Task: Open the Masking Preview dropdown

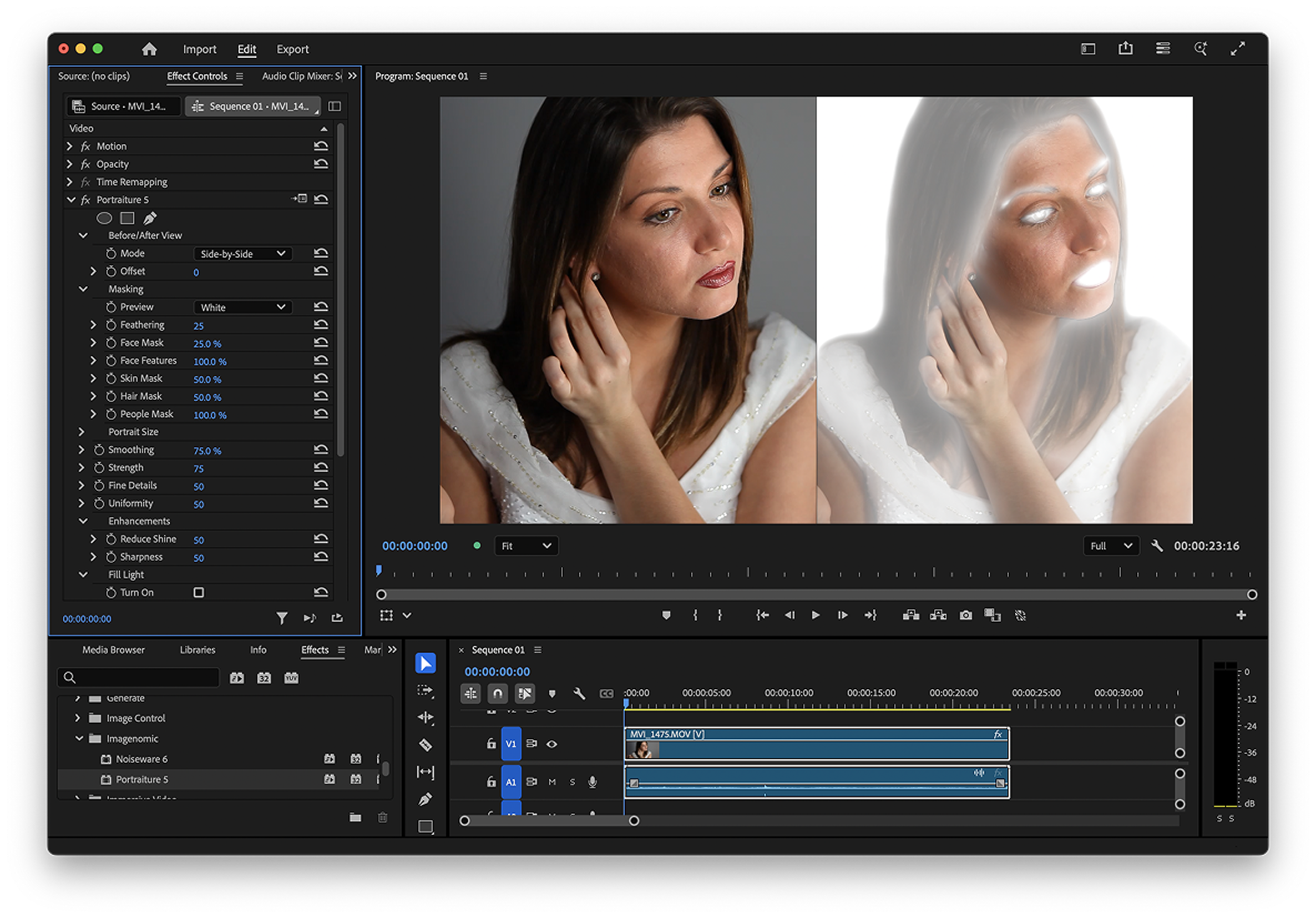Action: point(242,307)
